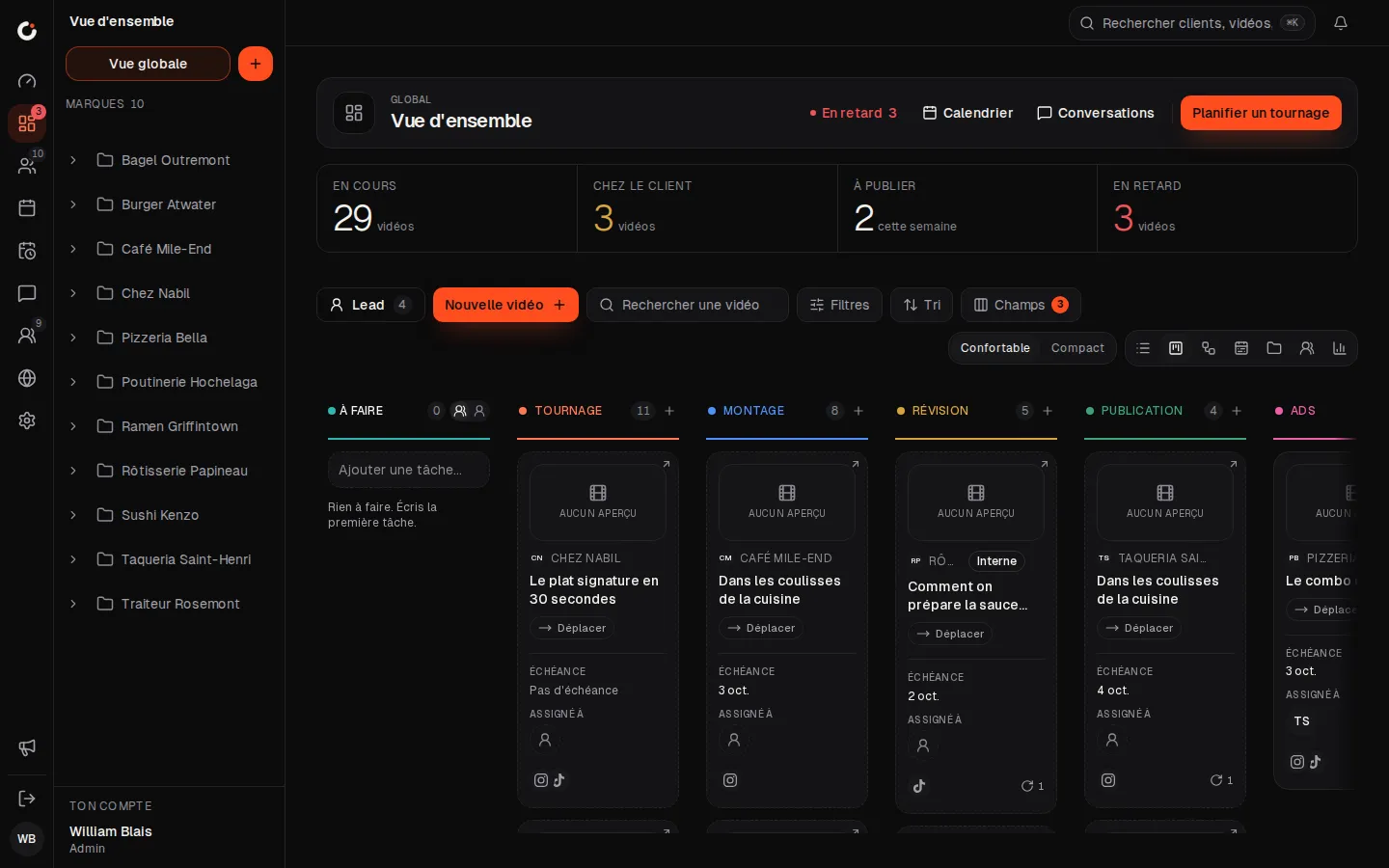Image resolution: width=1389 pixels, height=868 pixels.
Task: Expand the Bagel Outremont folder
Action: coord(73,160)
